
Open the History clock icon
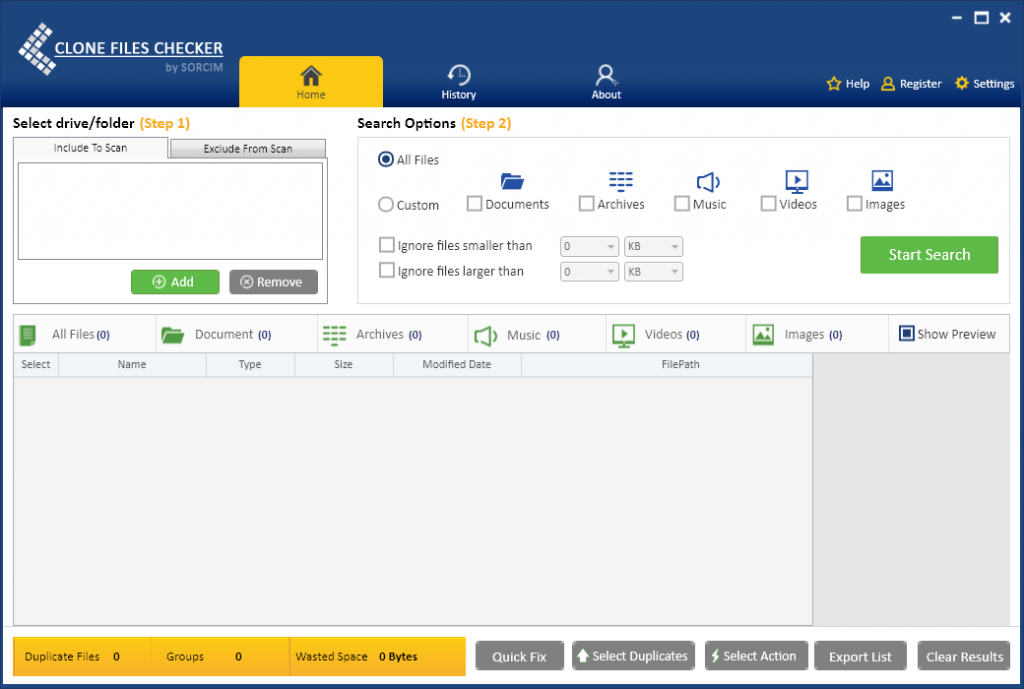pyautogui.click(x=458, y=74)
